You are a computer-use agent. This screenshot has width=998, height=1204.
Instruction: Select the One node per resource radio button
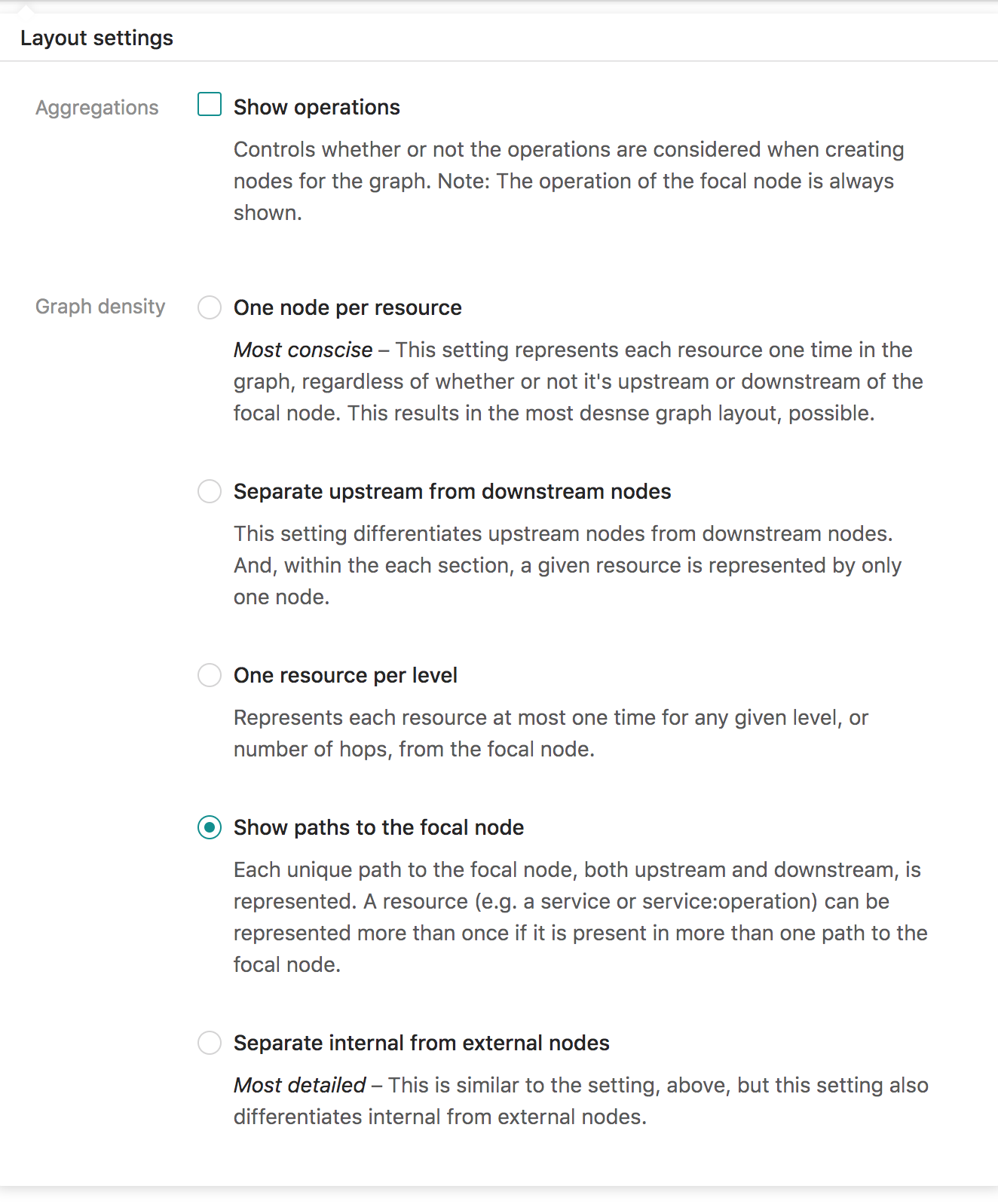point(210,307)
